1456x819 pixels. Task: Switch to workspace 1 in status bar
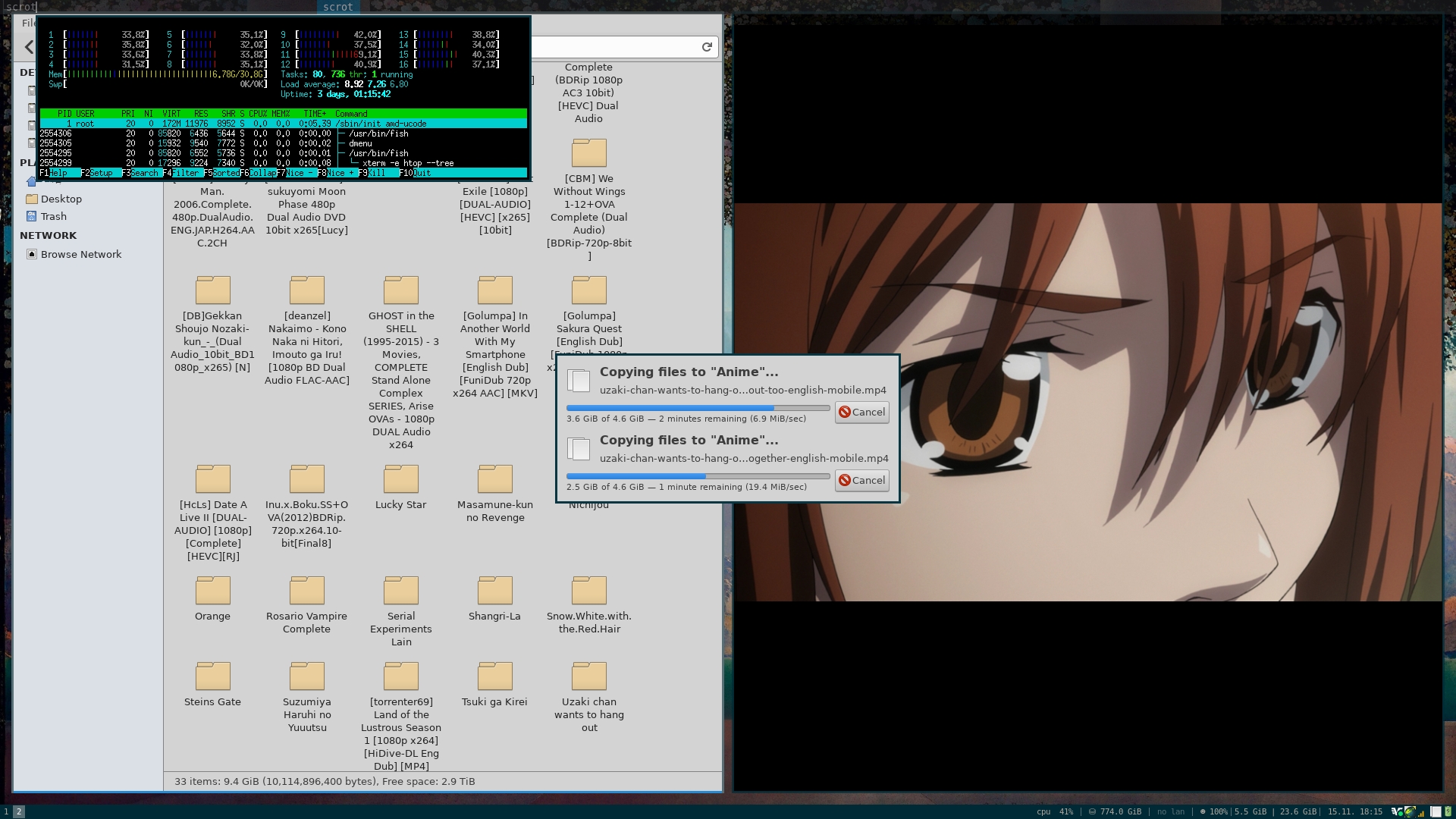coord(6,811)
